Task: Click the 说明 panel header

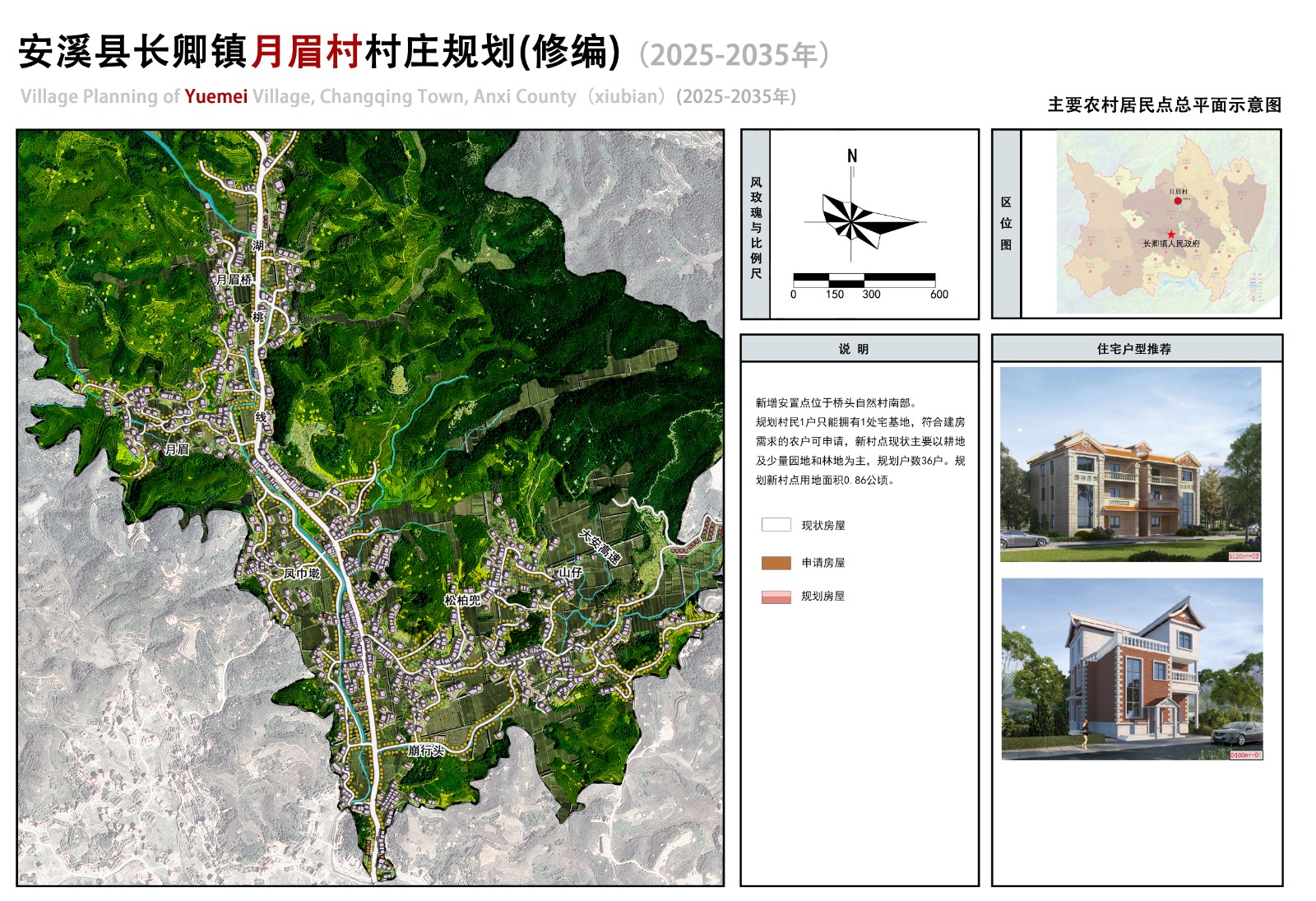Action: point(859,349)
